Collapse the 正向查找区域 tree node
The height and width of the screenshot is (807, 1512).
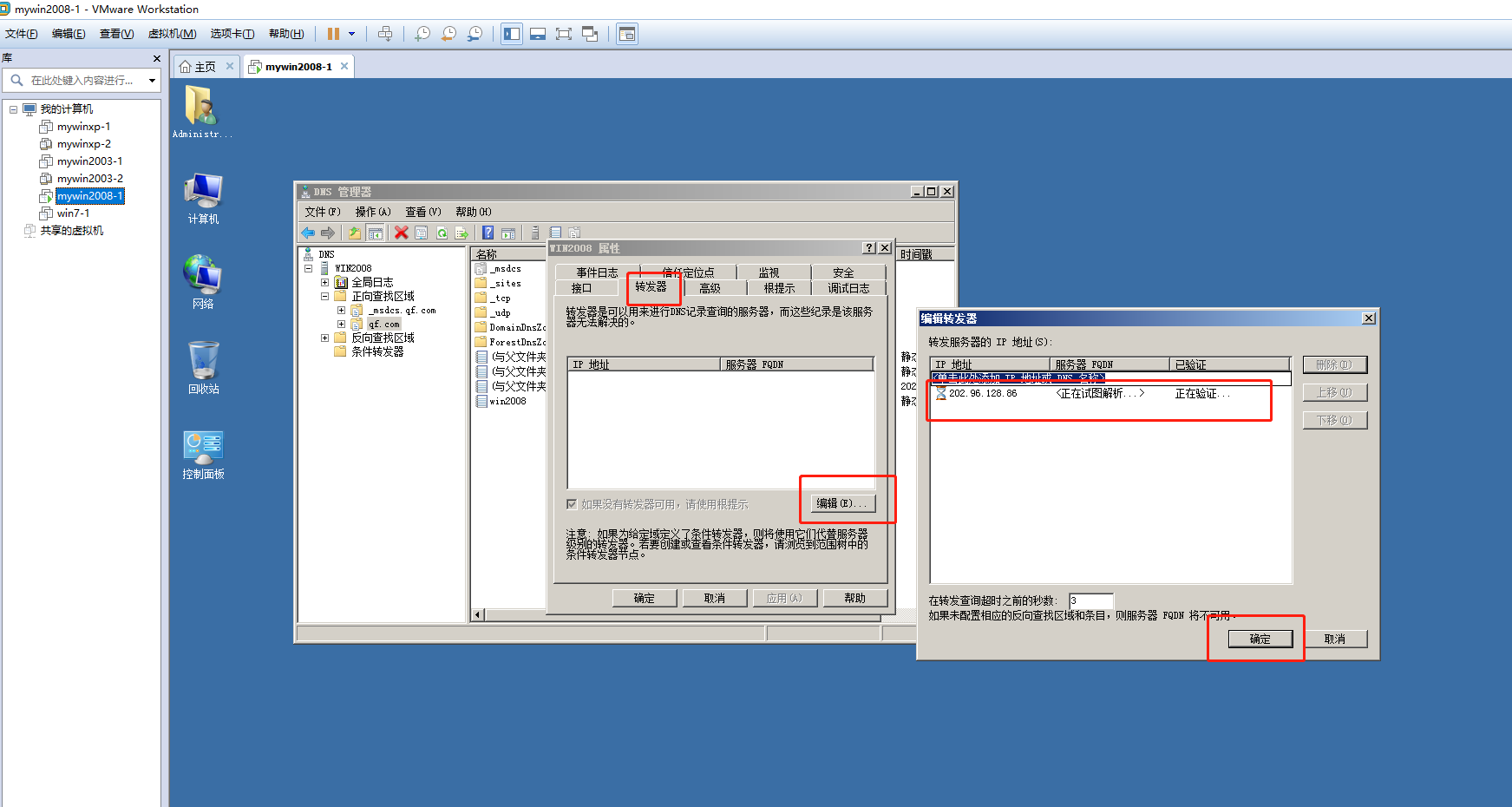point(324,297)
